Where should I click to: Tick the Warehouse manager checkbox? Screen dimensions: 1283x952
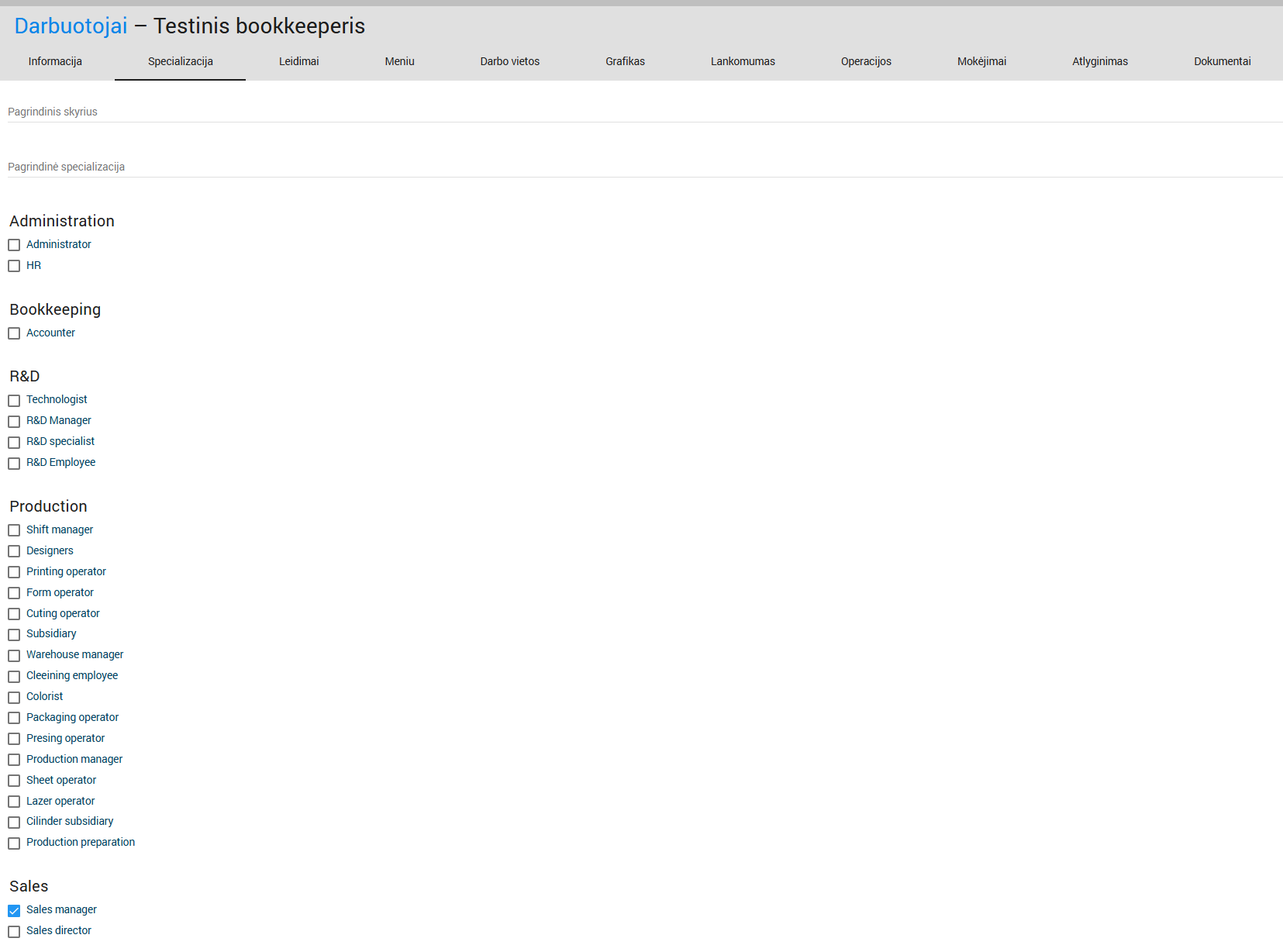click(14, 656)
